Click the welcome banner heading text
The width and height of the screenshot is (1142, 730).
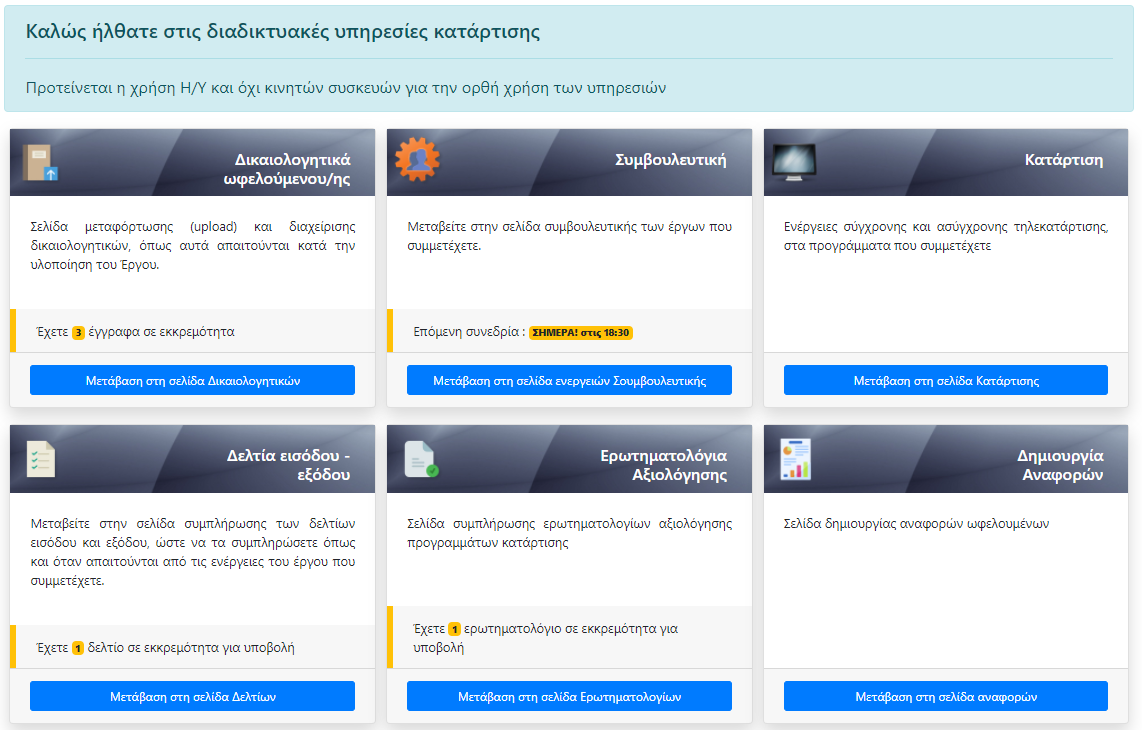283,32
